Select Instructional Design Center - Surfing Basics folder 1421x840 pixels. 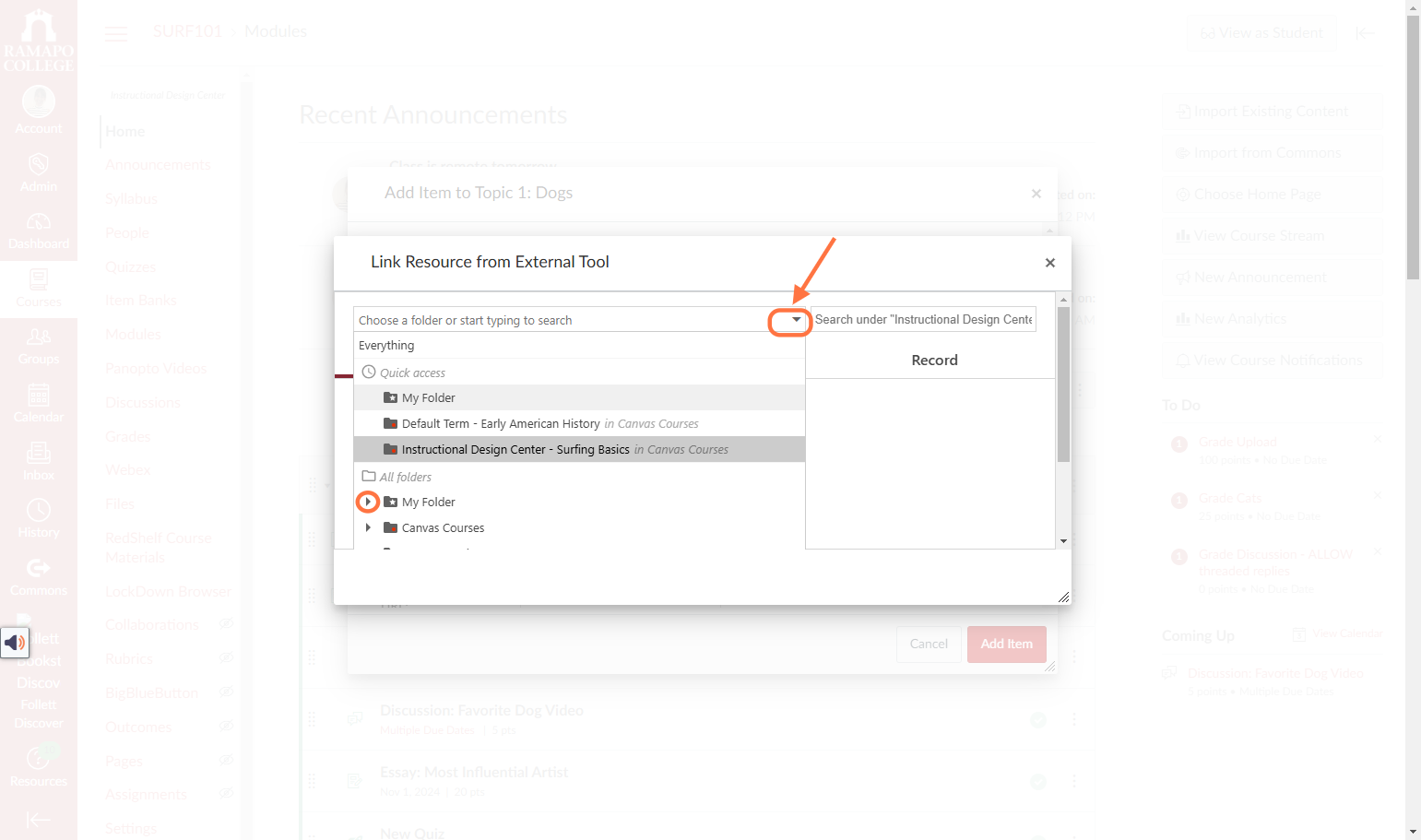[x=579, y=449]
